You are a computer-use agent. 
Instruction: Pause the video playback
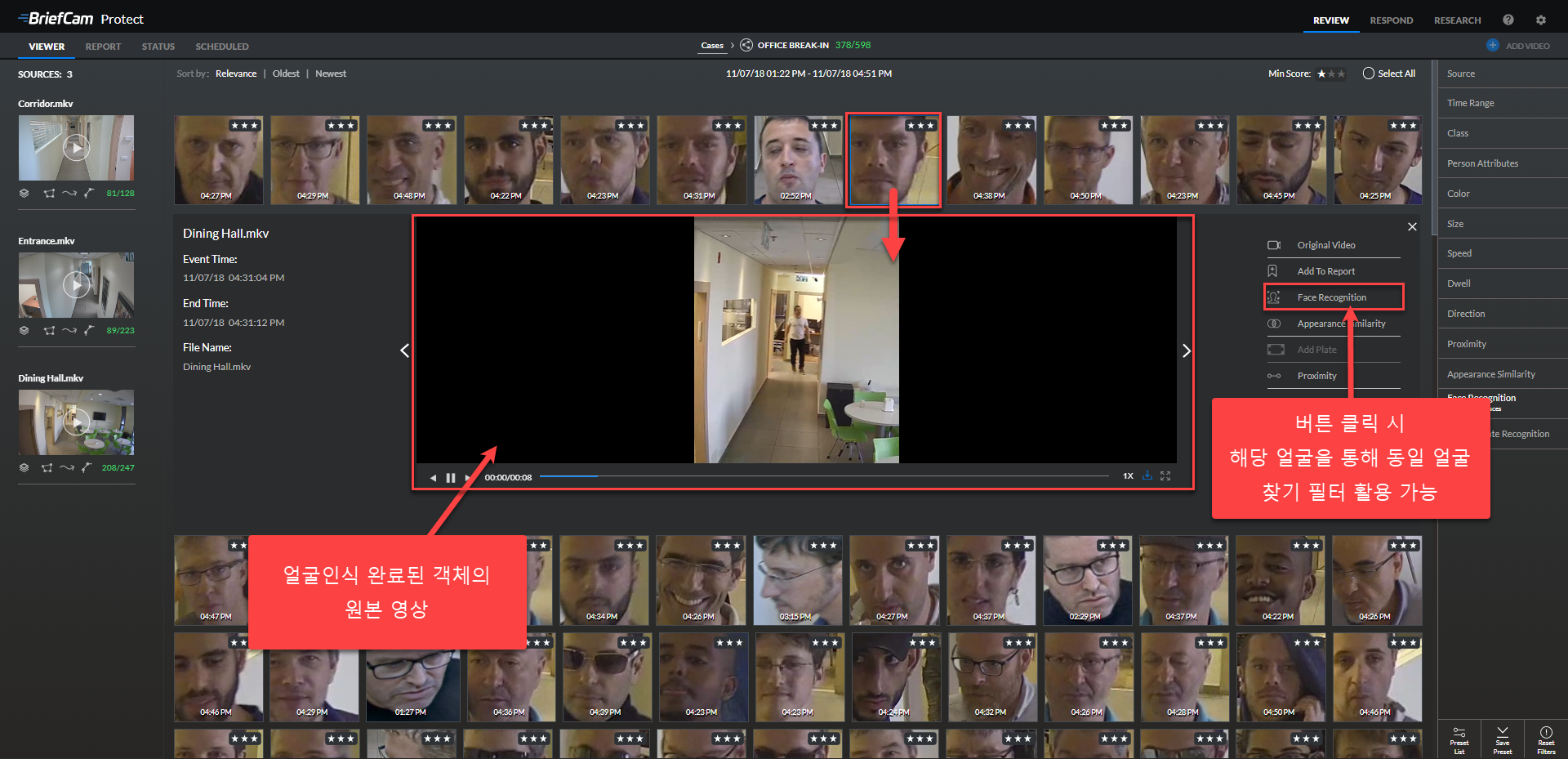point(451,478)
